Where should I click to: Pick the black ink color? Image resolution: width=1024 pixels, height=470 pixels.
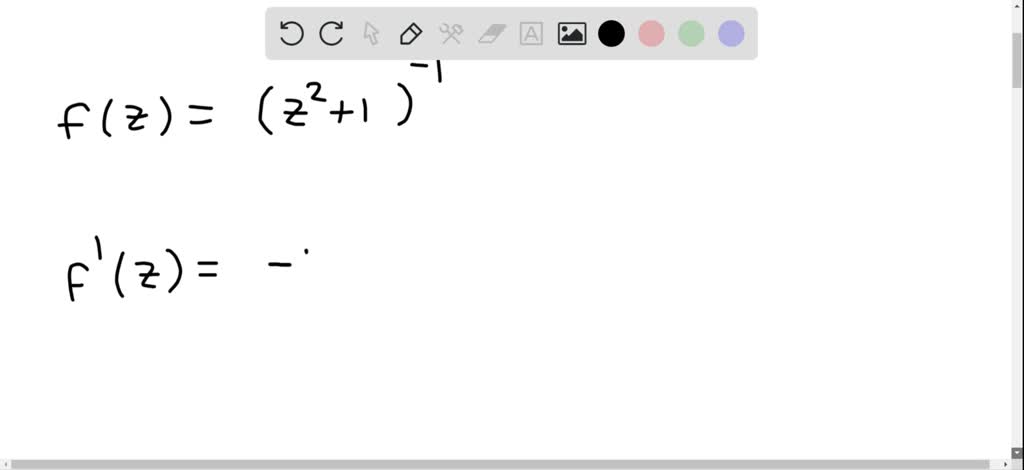611,33
